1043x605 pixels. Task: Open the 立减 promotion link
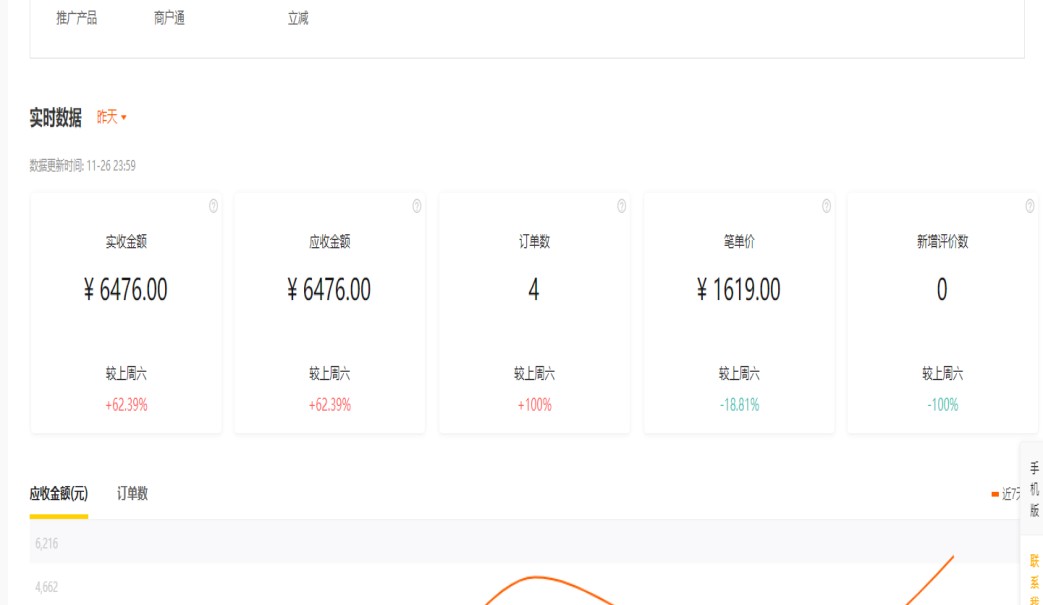pos(298,18)
